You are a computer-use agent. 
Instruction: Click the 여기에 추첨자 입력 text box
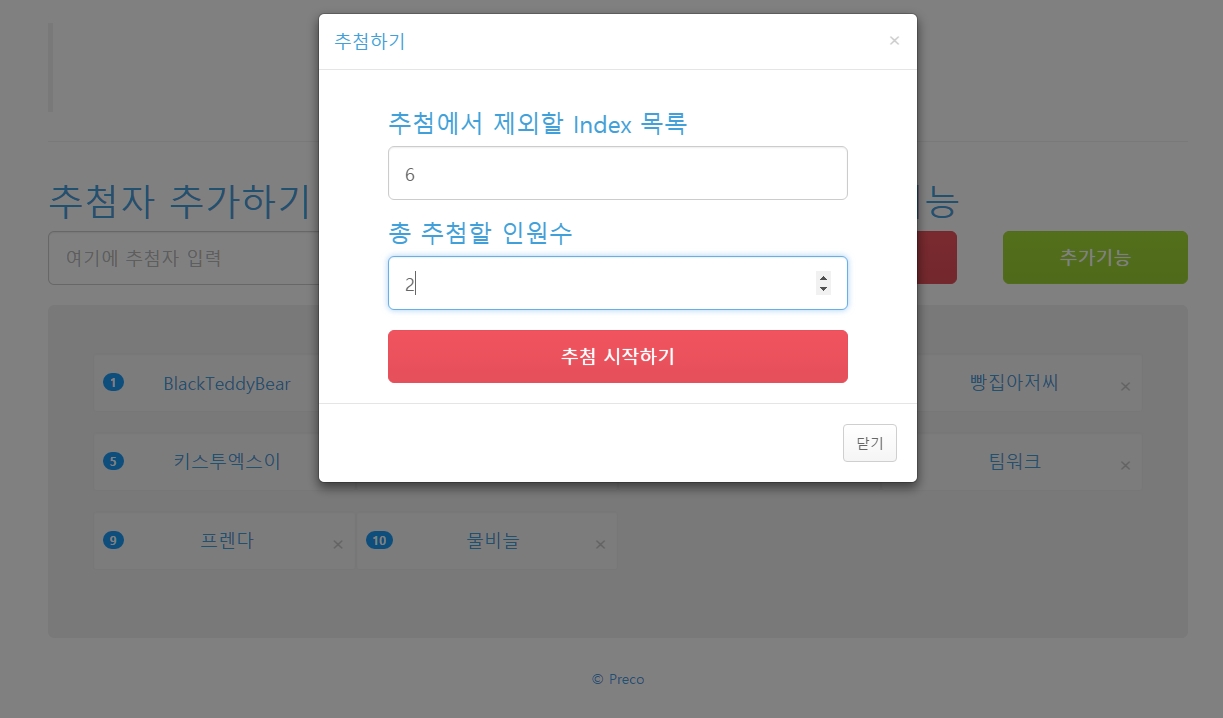(x=183, y=258)
